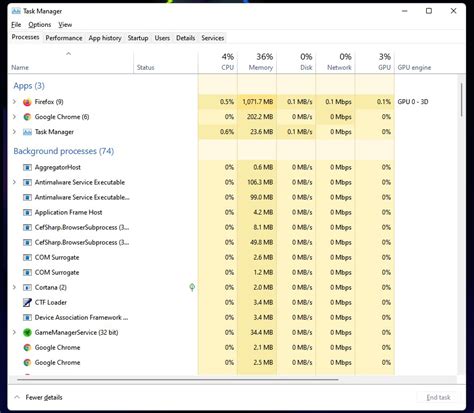
Task: Open the File menu
Action: coord(16,25)
